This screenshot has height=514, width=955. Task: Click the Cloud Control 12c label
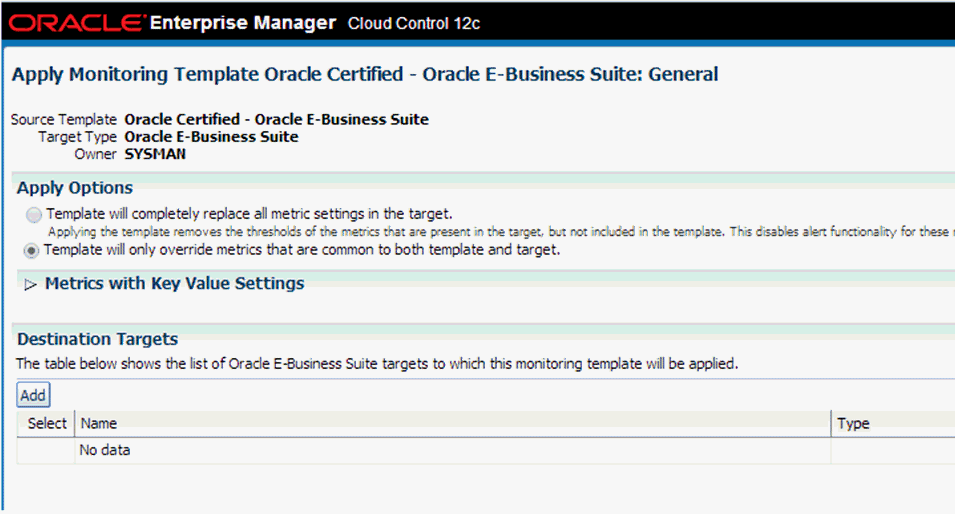(x=414, y=24)
